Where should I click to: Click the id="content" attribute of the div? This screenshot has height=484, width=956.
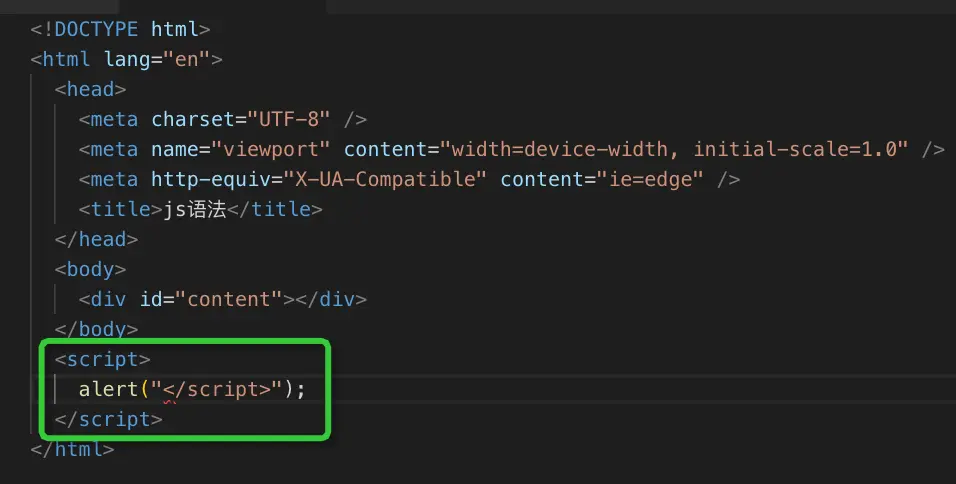212,299
